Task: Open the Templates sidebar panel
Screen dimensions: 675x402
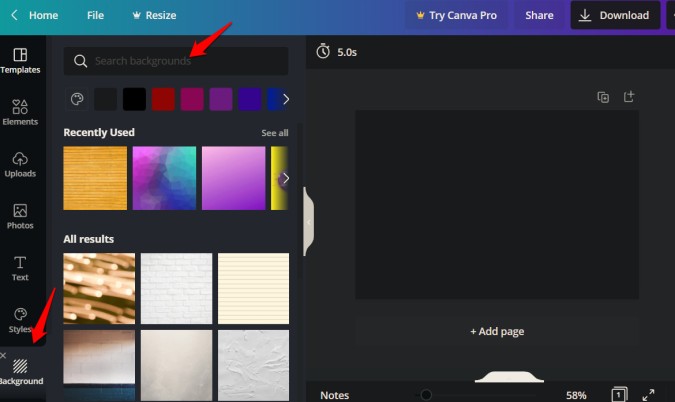Action: 20,60
